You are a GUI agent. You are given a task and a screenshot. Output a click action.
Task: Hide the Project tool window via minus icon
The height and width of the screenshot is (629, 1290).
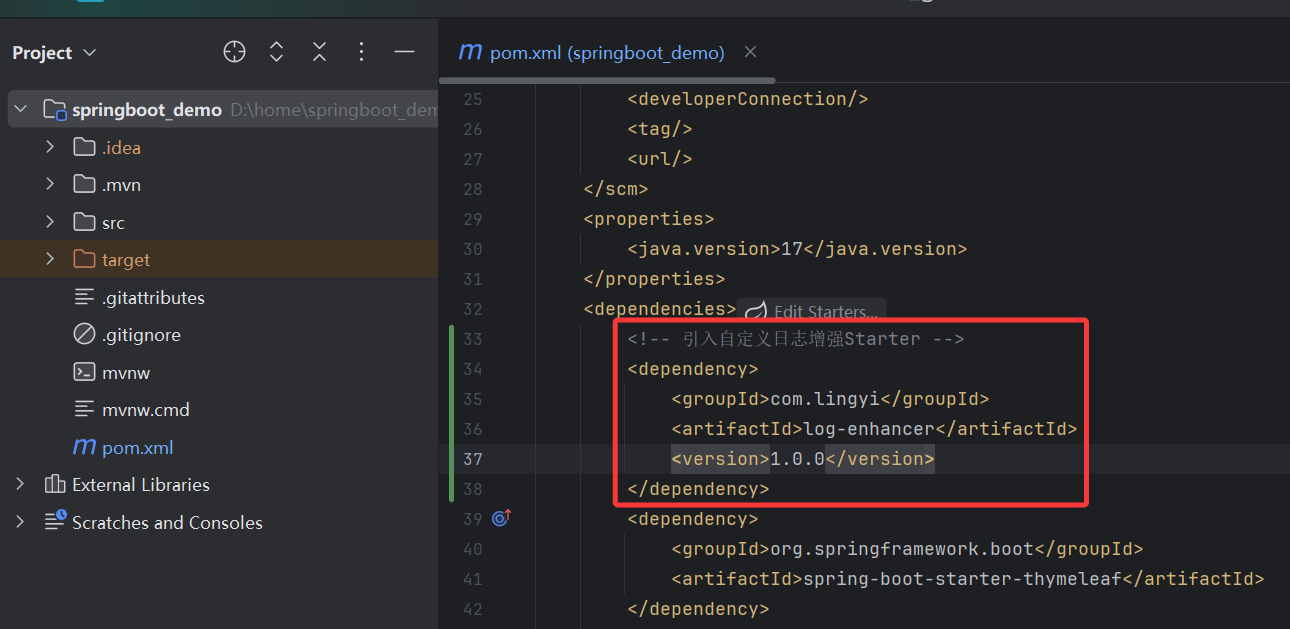[404, 52]
